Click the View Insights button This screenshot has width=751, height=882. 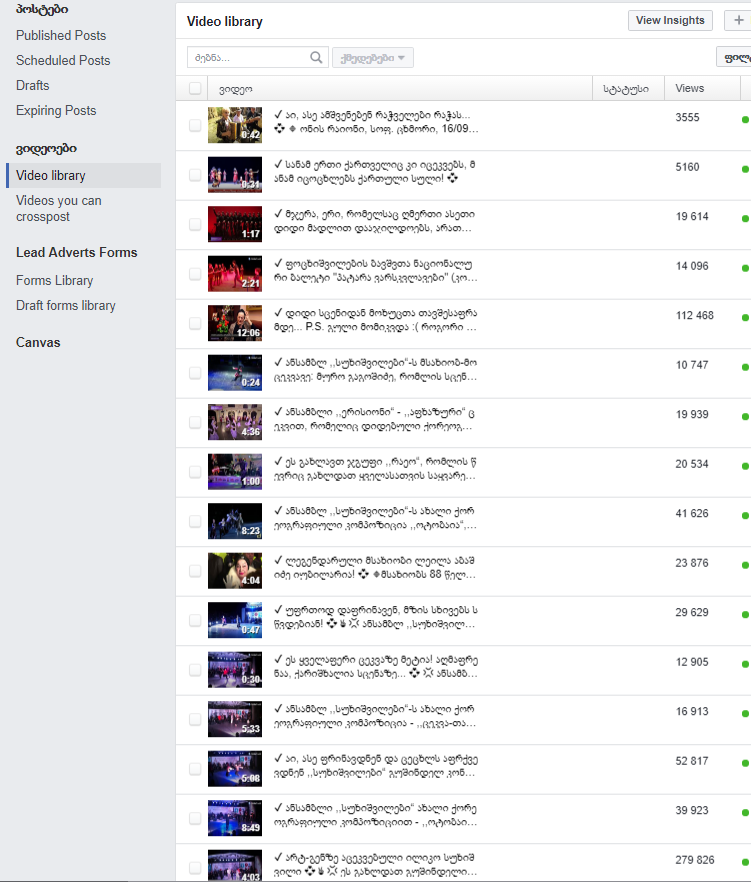pos(670,20)
